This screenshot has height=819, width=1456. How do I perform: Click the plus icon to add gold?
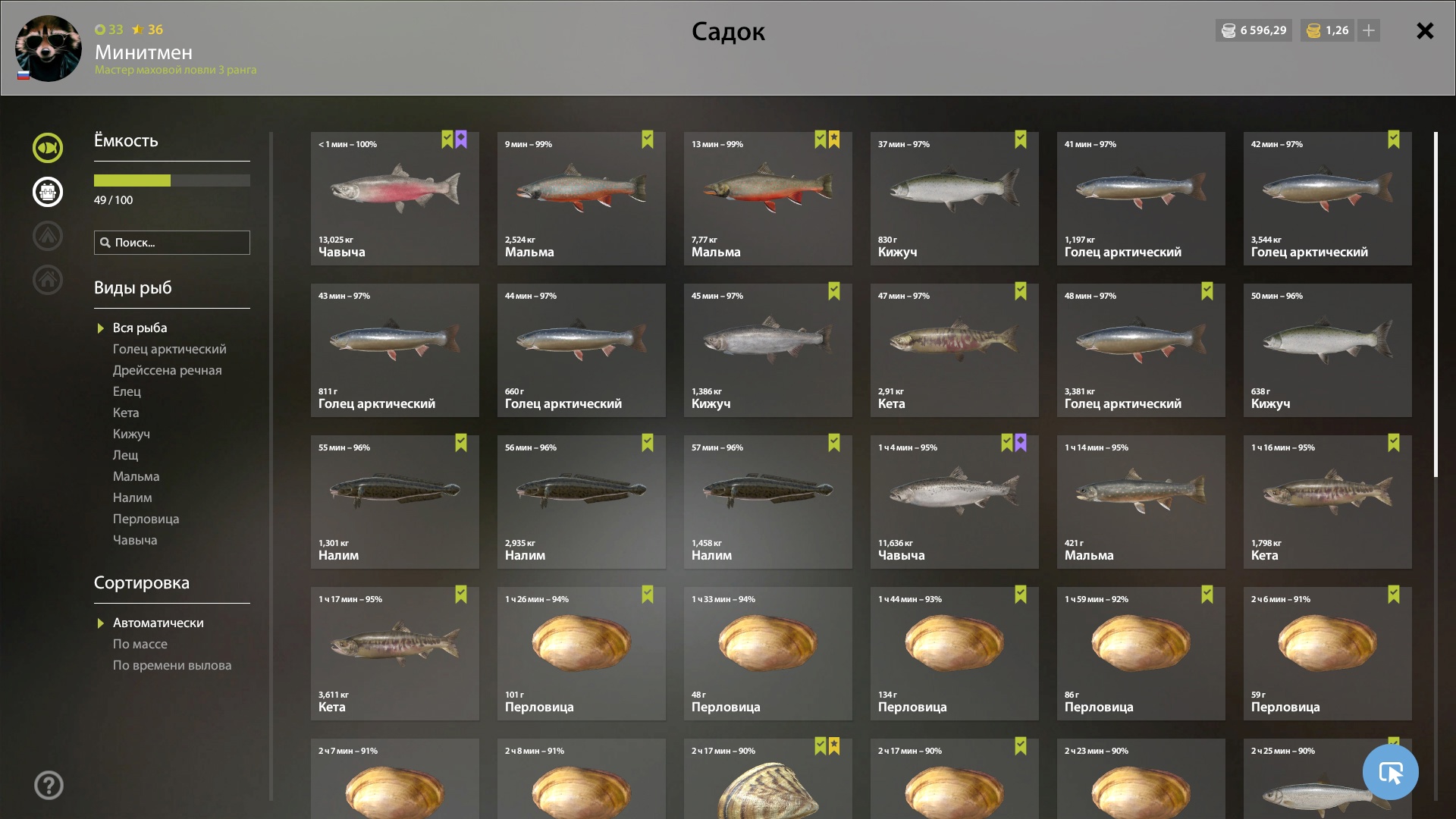[1369, 30]
